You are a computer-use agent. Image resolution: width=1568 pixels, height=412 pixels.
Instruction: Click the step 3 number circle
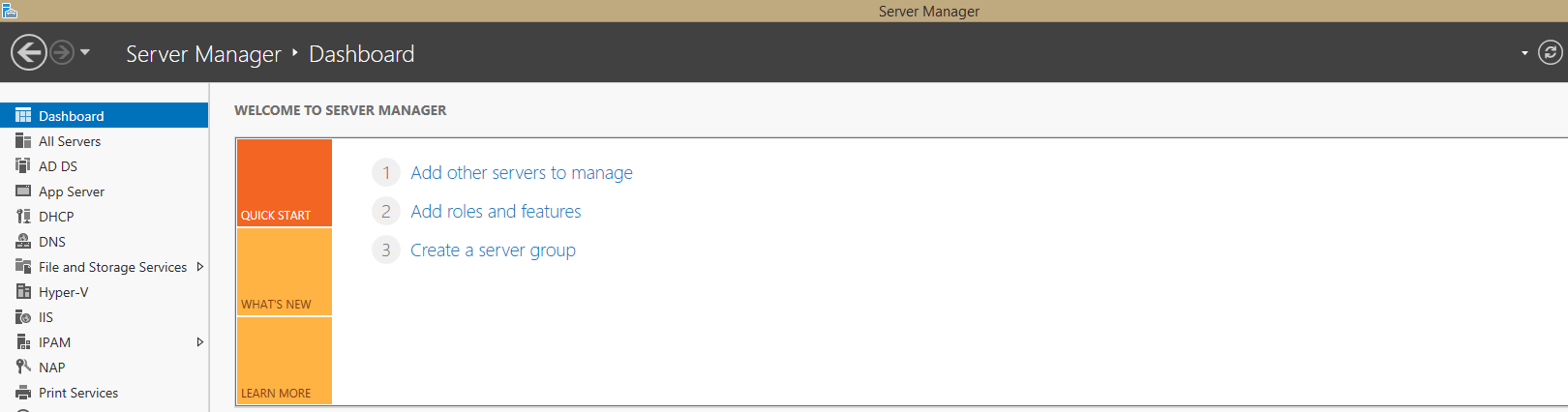click(386, 250)
